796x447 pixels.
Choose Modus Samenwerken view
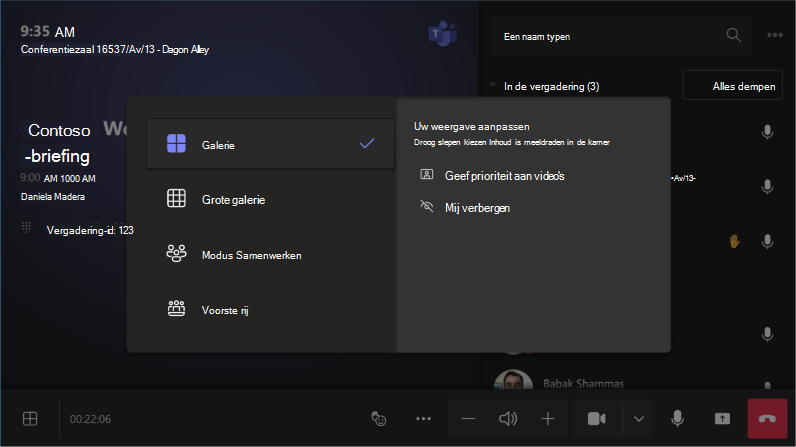(270, 255)
